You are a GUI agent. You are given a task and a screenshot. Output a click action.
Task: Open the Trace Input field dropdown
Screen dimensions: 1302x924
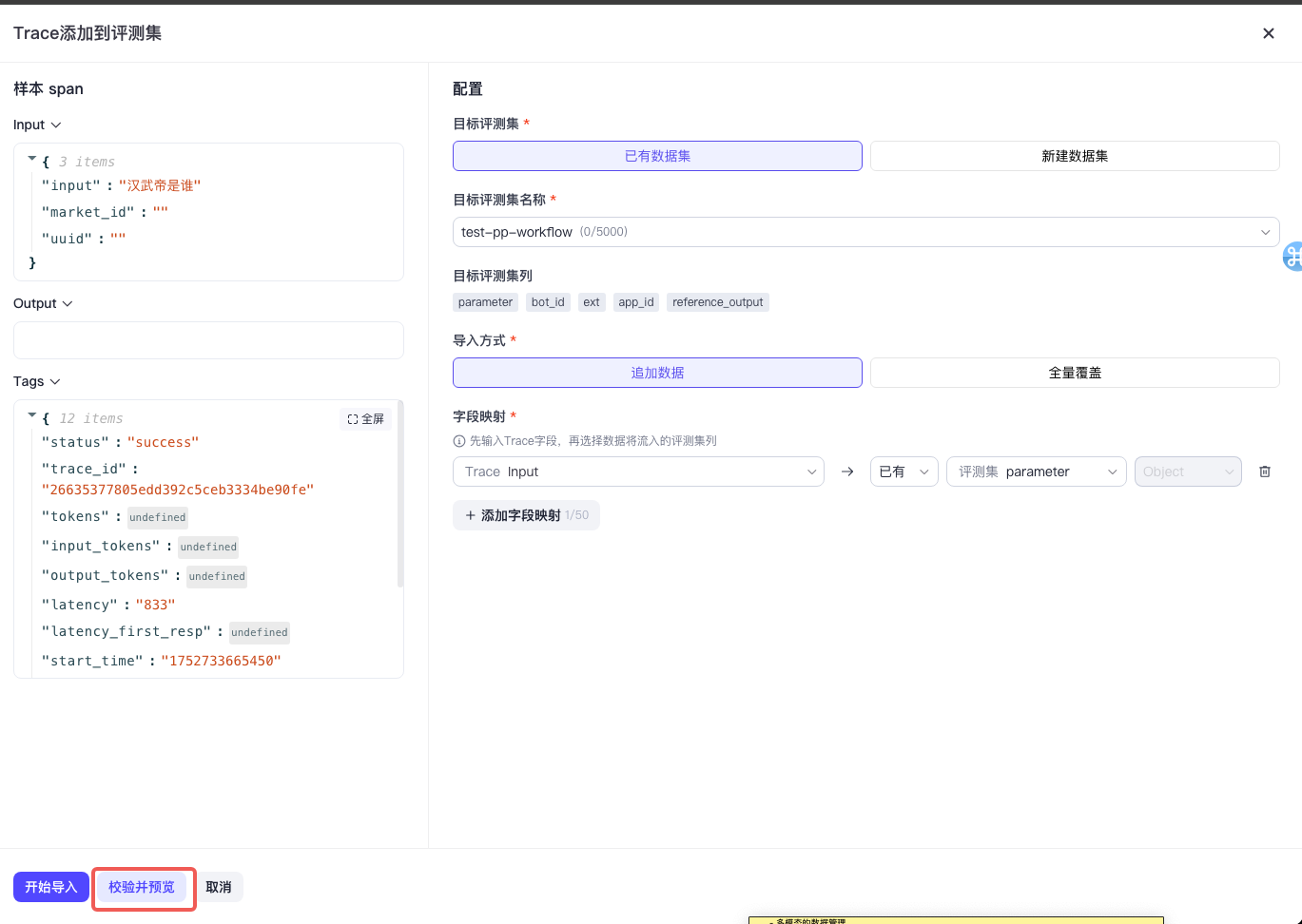(x=638, y=472)
